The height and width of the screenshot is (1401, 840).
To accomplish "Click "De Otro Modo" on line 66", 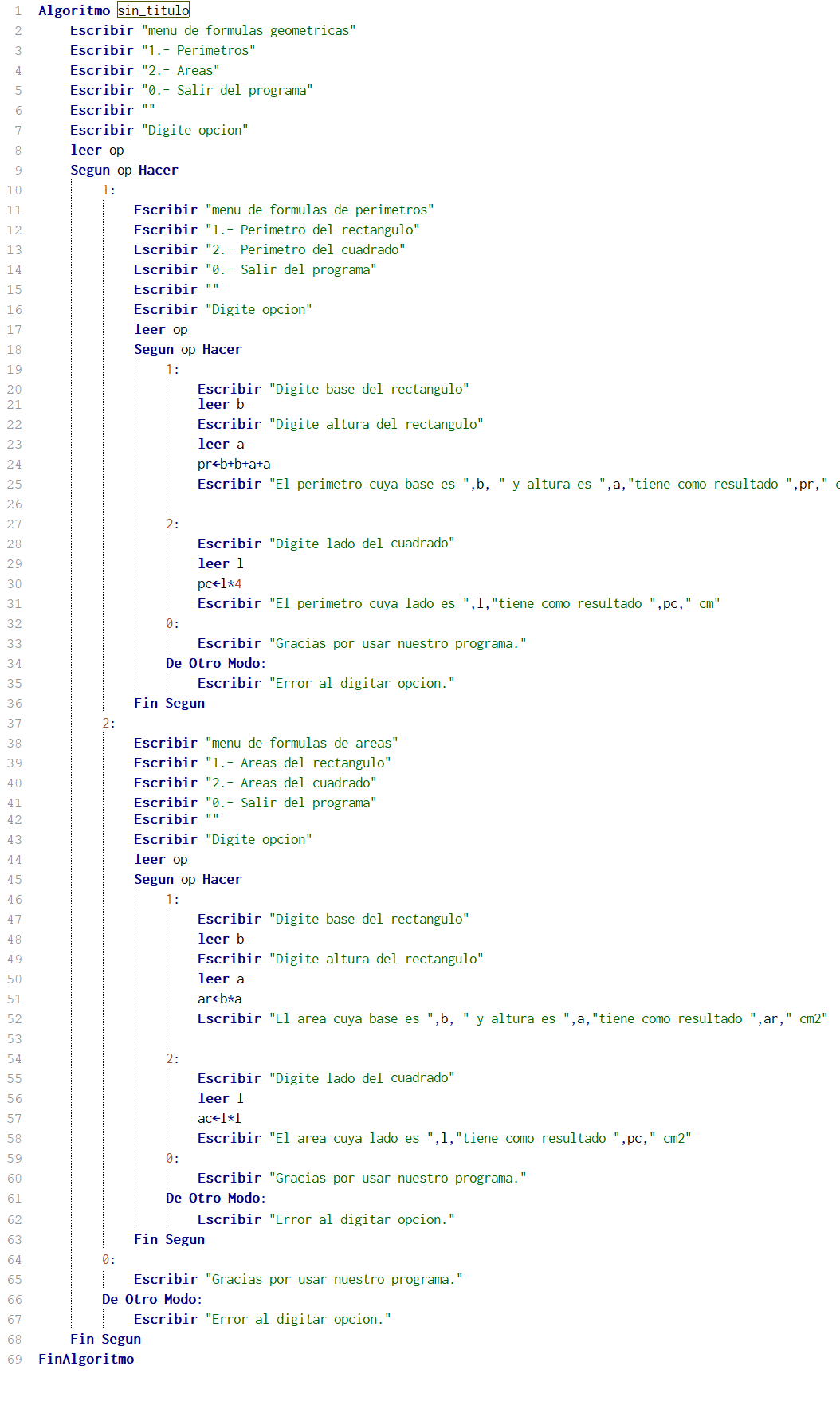I will (x=151, y=1299).
